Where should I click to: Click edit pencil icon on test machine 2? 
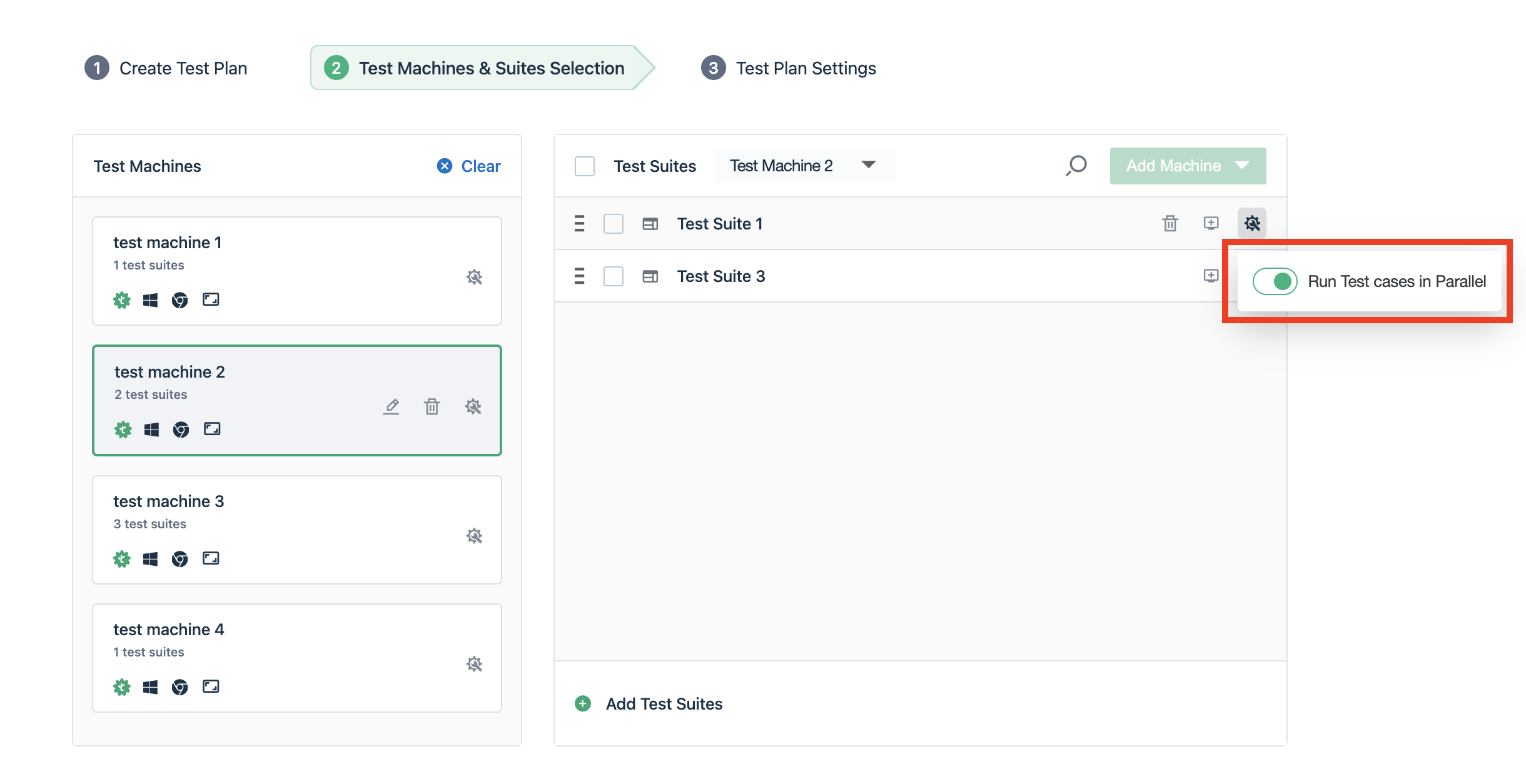392,406
